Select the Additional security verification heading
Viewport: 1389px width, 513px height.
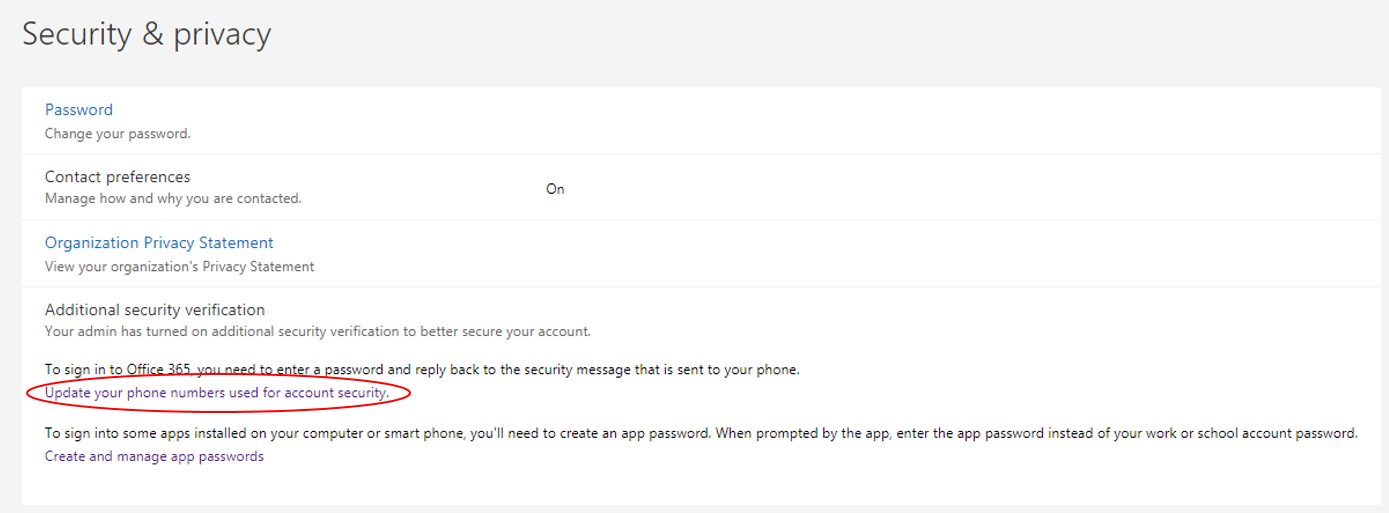pos(155,310)
